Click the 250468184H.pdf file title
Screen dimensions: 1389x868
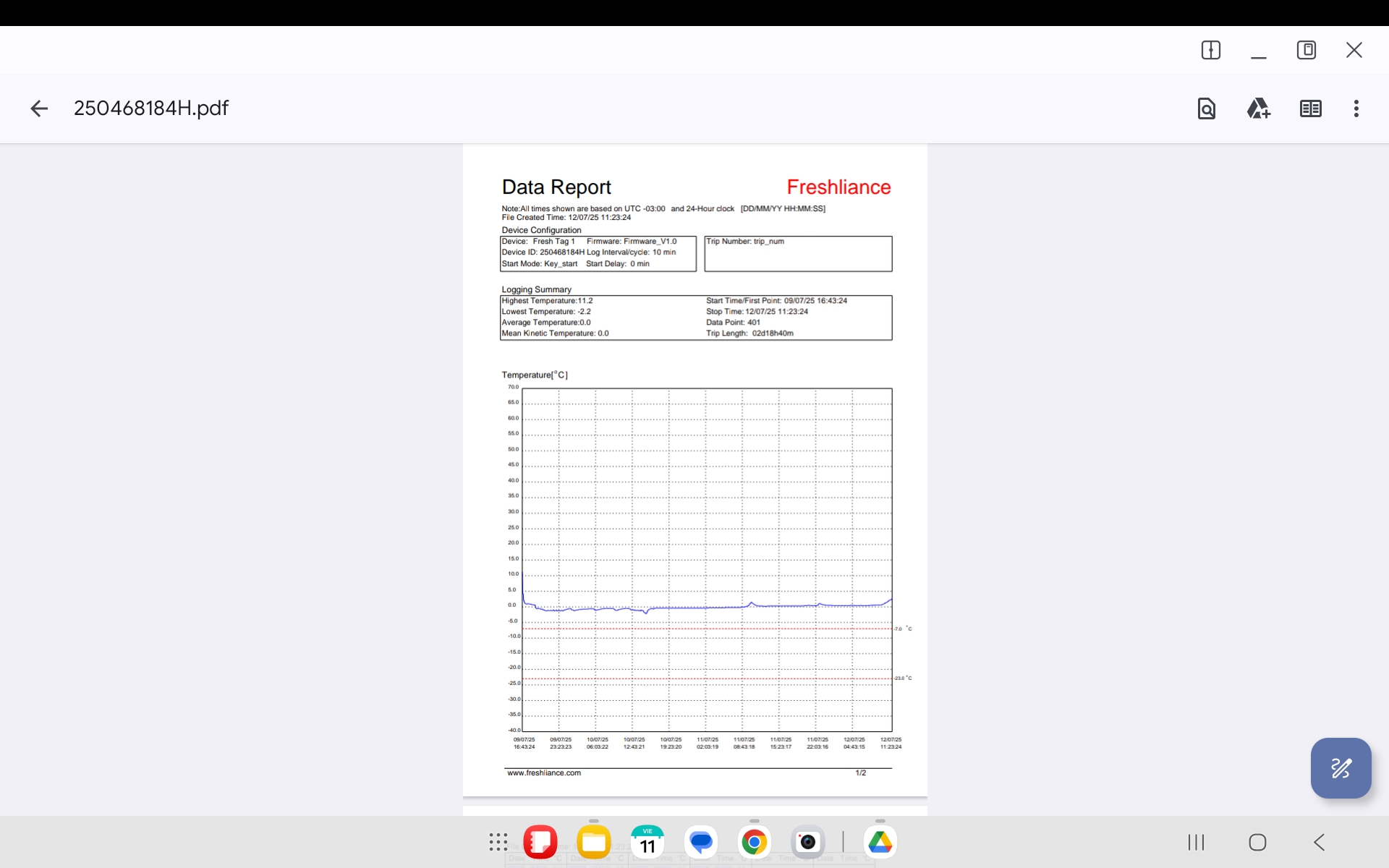point(151,109)
